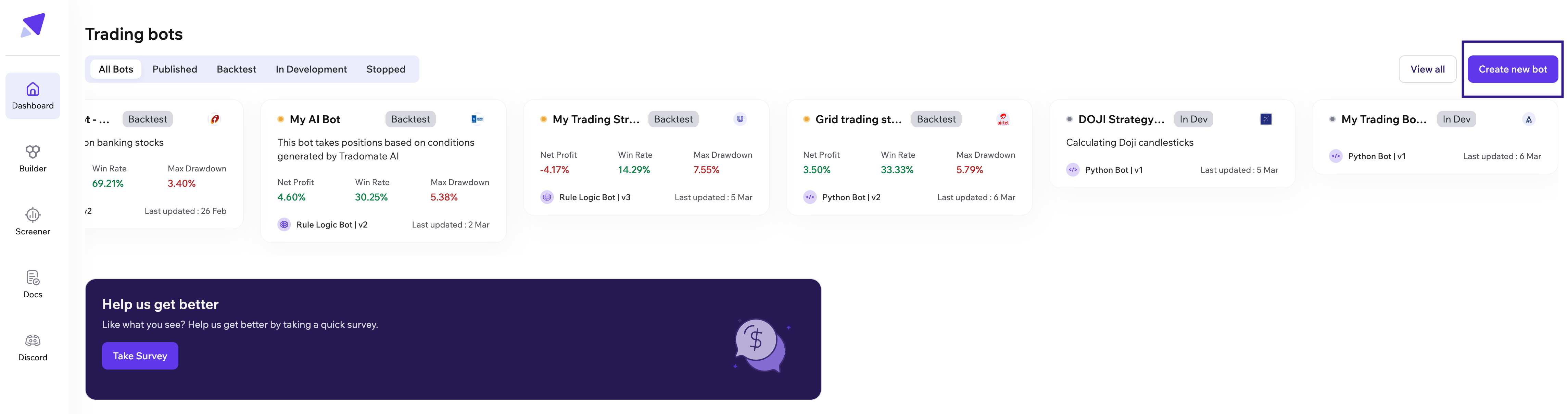Click the Create new bot button

pos(1513,69)
